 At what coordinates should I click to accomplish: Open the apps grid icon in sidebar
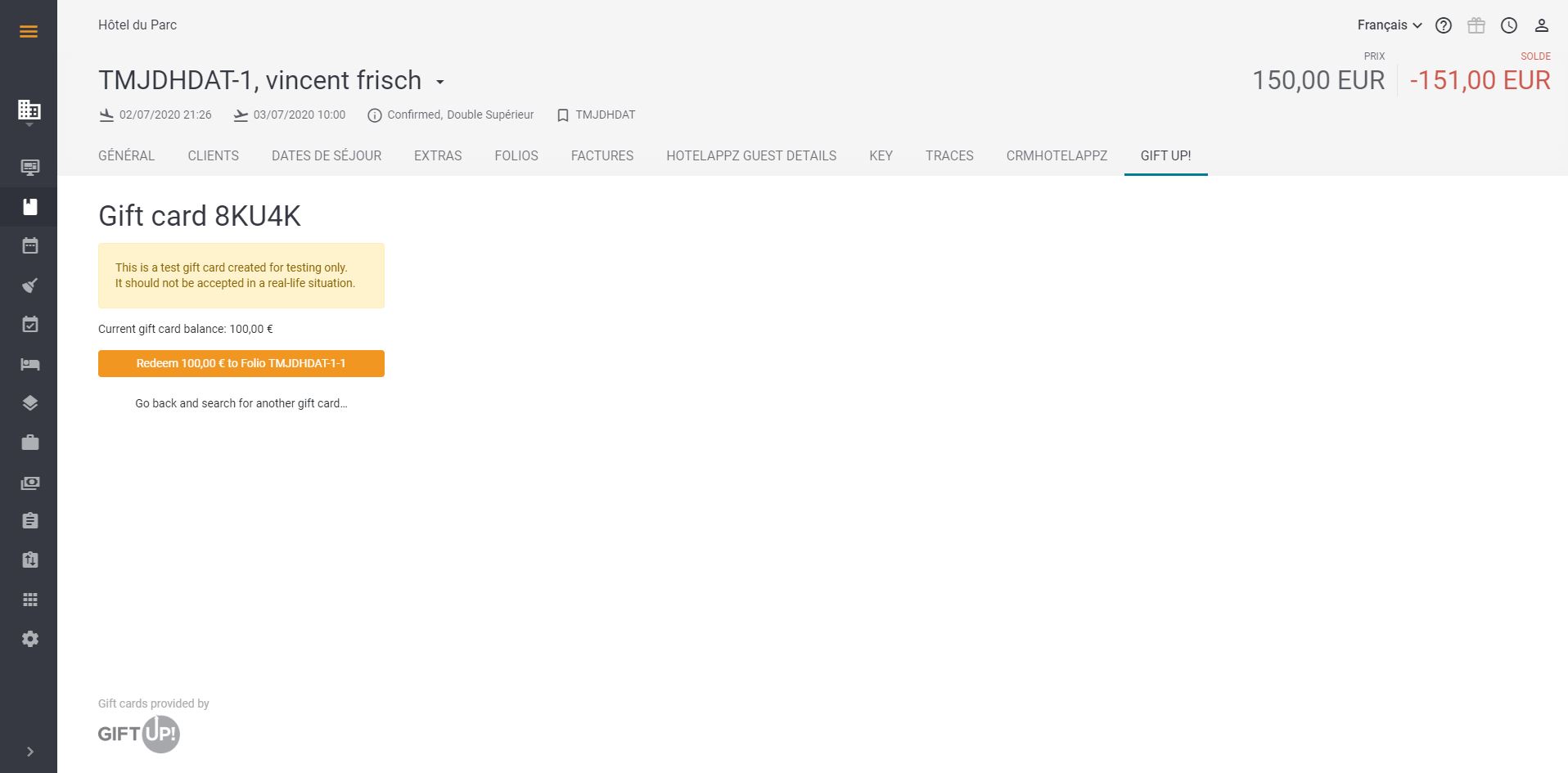(x=30, y=600)
